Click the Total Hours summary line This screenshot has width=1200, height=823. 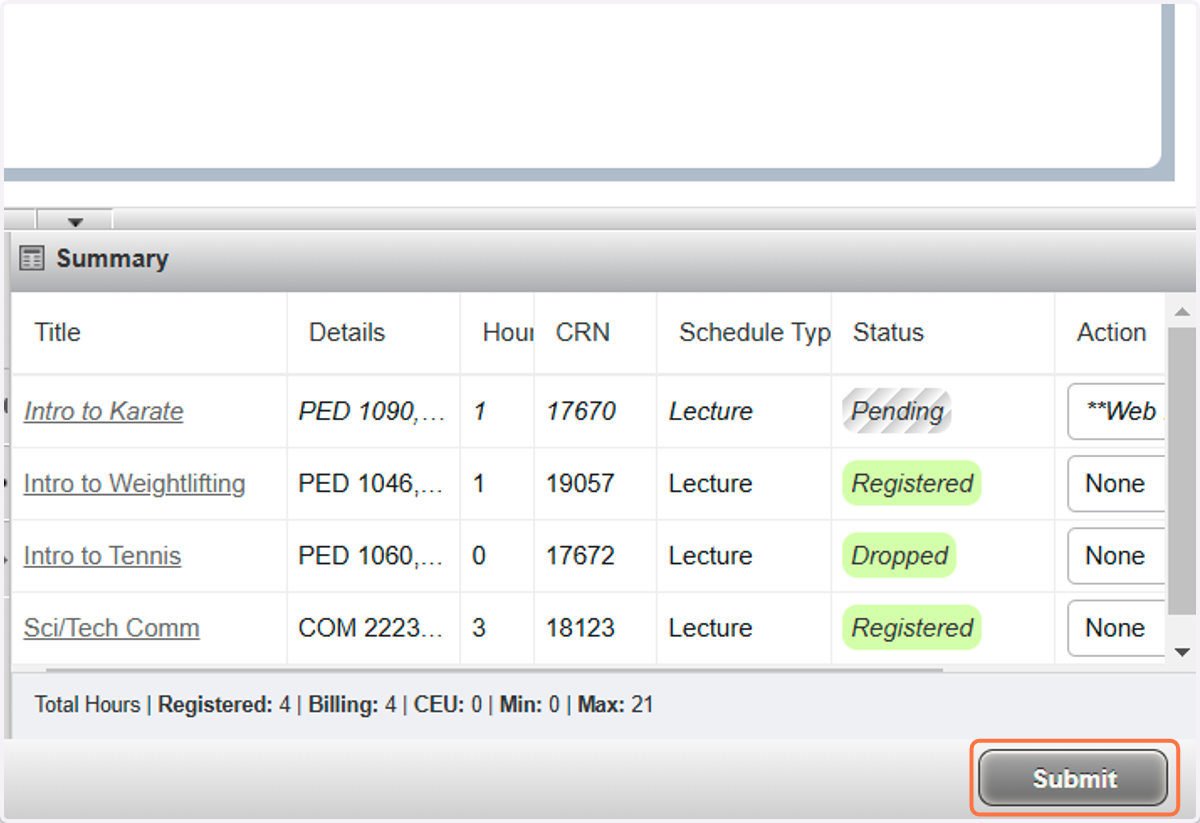tap(344, 704)
